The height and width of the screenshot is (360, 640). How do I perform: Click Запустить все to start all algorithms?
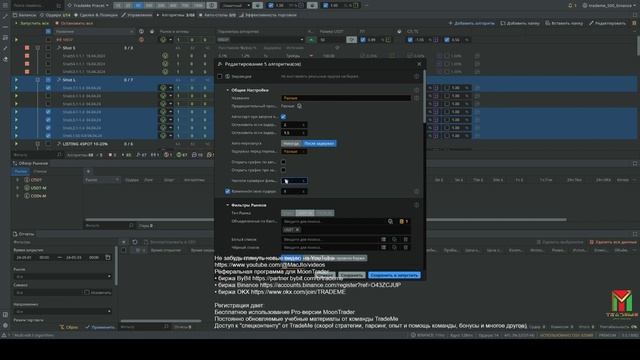[32, 23]
